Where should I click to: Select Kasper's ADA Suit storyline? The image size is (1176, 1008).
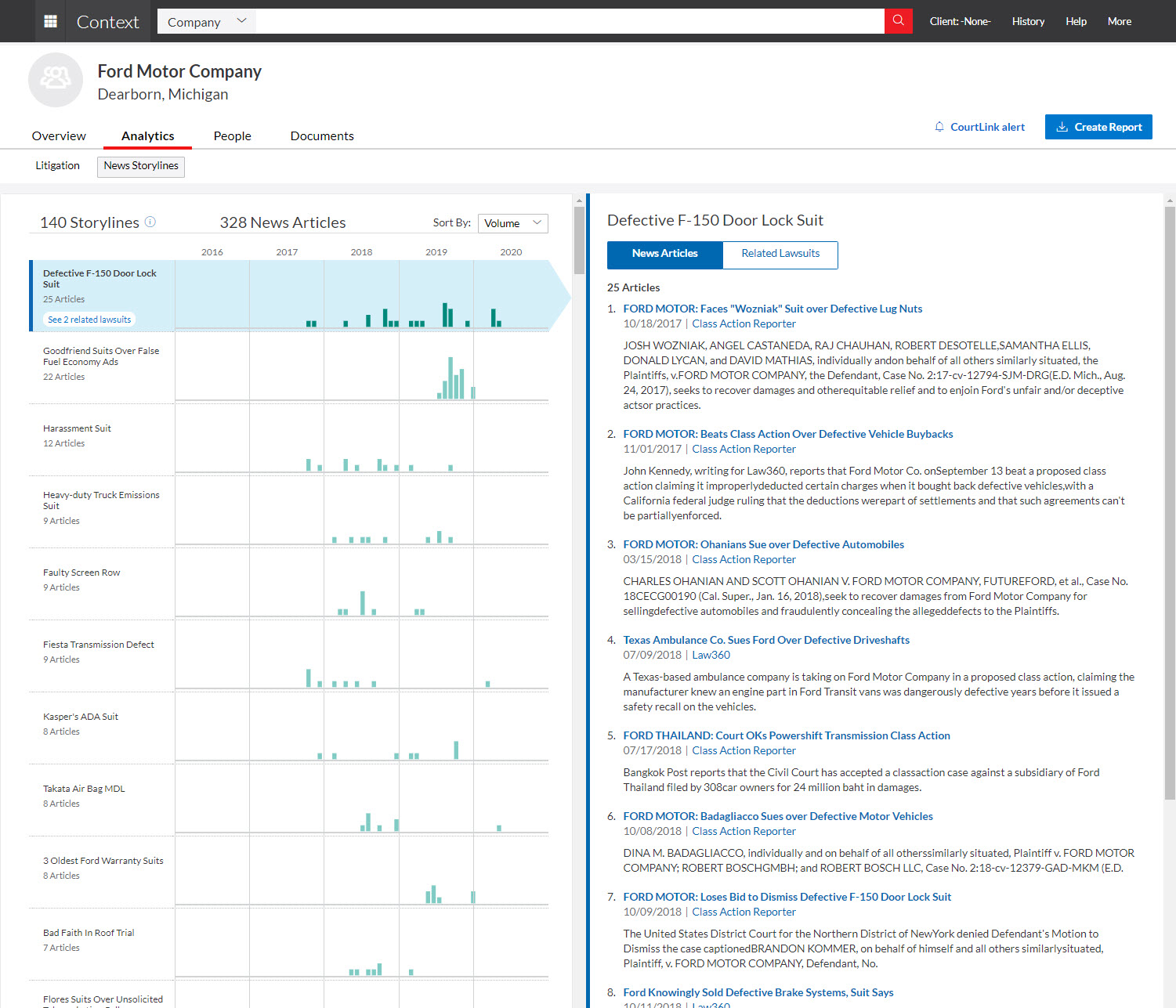click(81, 717)
